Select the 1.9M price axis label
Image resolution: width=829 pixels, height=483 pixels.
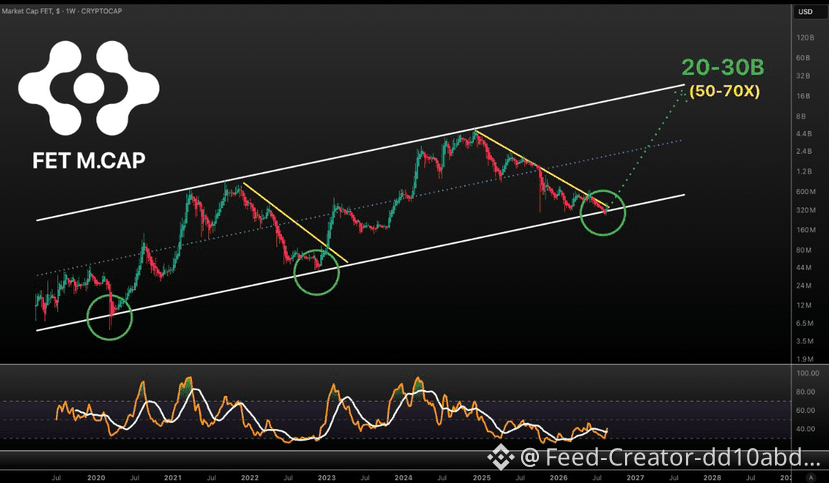tap(805, 359)
